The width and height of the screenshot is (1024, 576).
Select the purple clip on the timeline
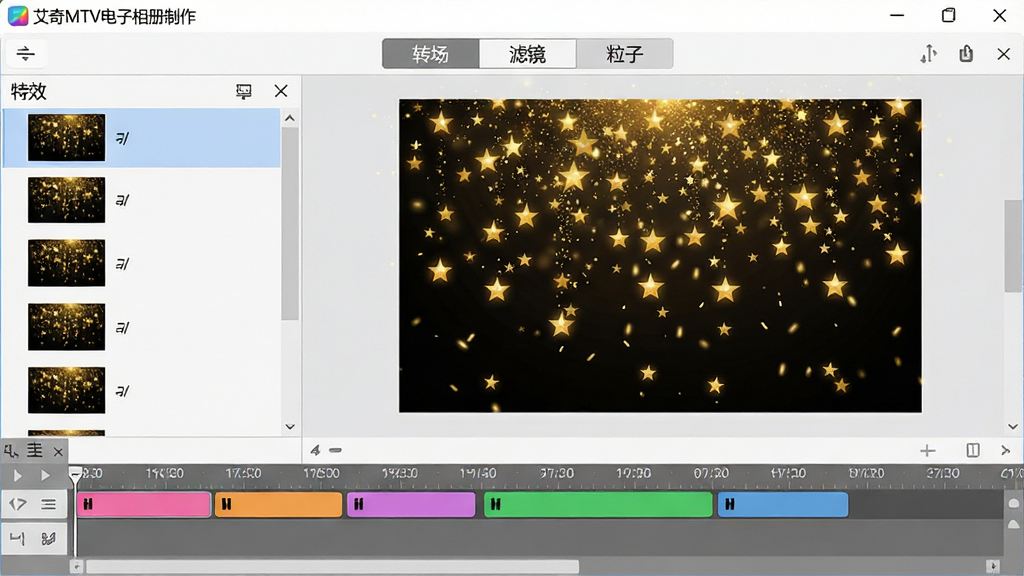(411, 505)
